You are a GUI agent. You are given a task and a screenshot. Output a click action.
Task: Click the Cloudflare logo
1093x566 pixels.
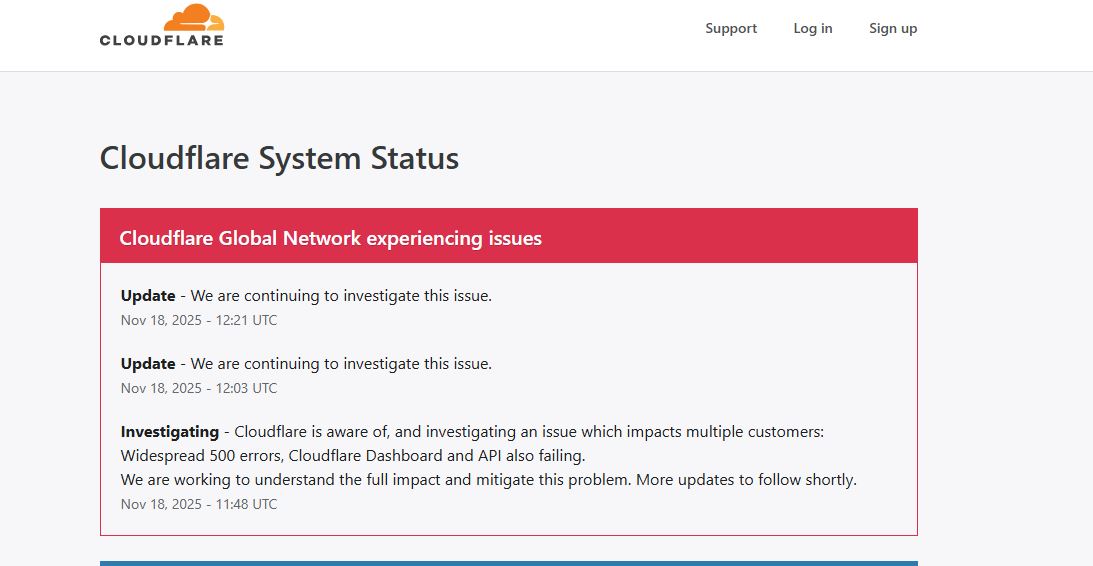pyautogui.click(x=162, y=25)
